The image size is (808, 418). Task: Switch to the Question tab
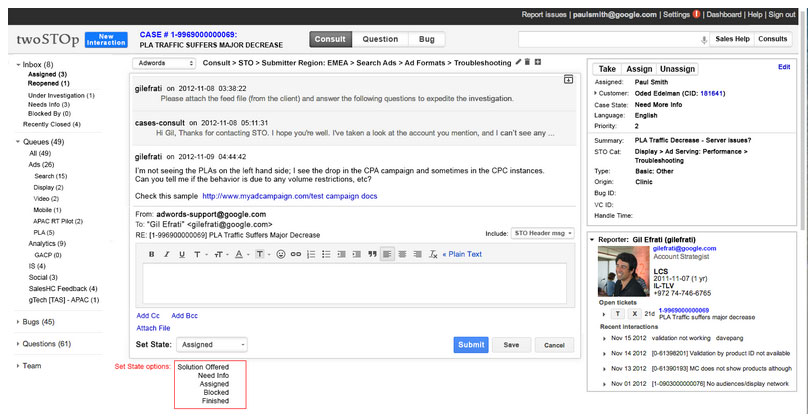click(380, 39)
